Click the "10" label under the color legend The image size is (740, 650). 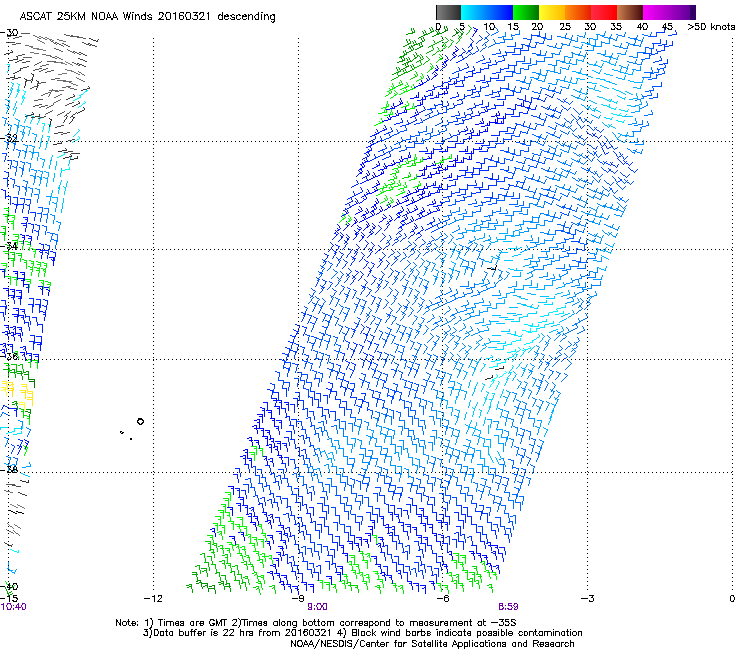point(489,27)
